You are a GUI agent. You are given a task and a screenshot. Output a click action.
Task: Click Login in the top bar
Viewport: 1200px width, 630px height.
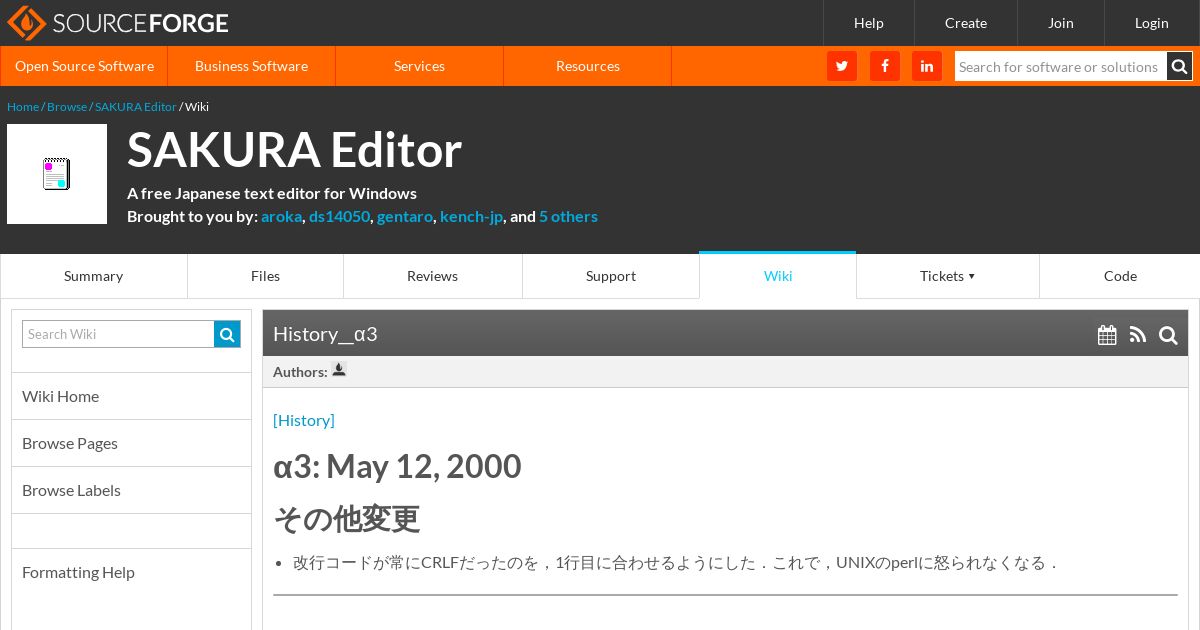[1152, 23]
